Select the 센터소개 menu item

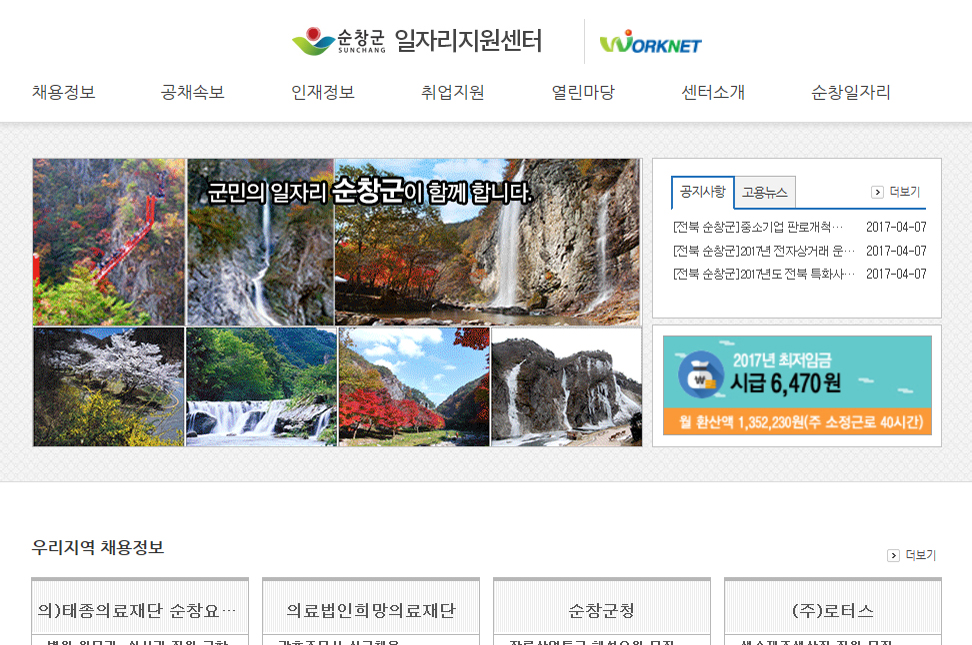[713, 93]
